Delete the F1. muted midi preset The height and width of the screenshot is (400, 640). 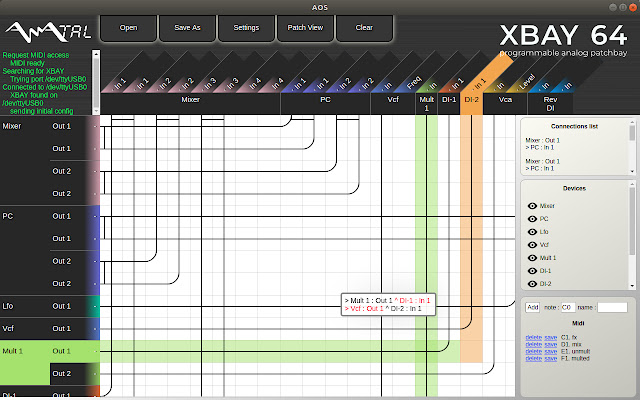click(x=533, y=358)
